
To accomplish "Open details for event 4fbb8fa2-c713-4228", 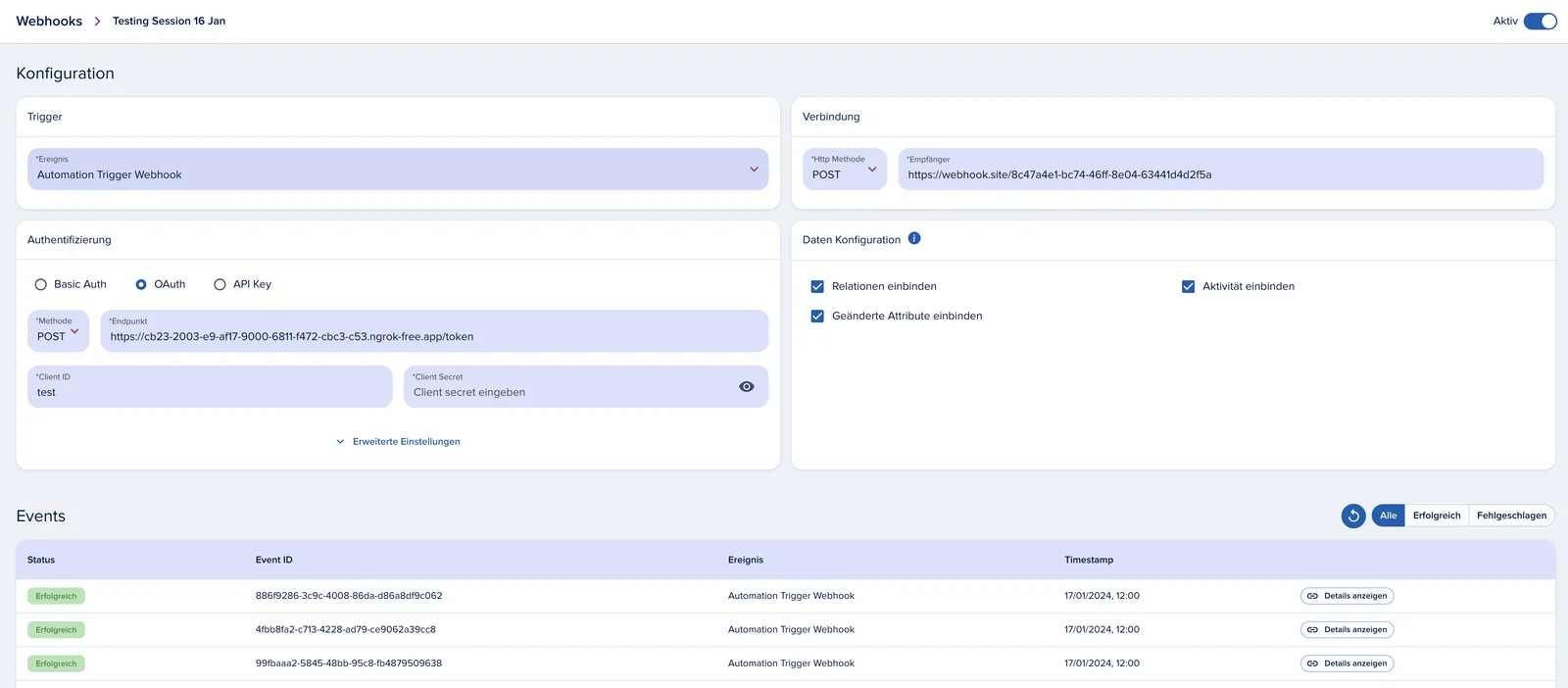I will (1347, 630).
